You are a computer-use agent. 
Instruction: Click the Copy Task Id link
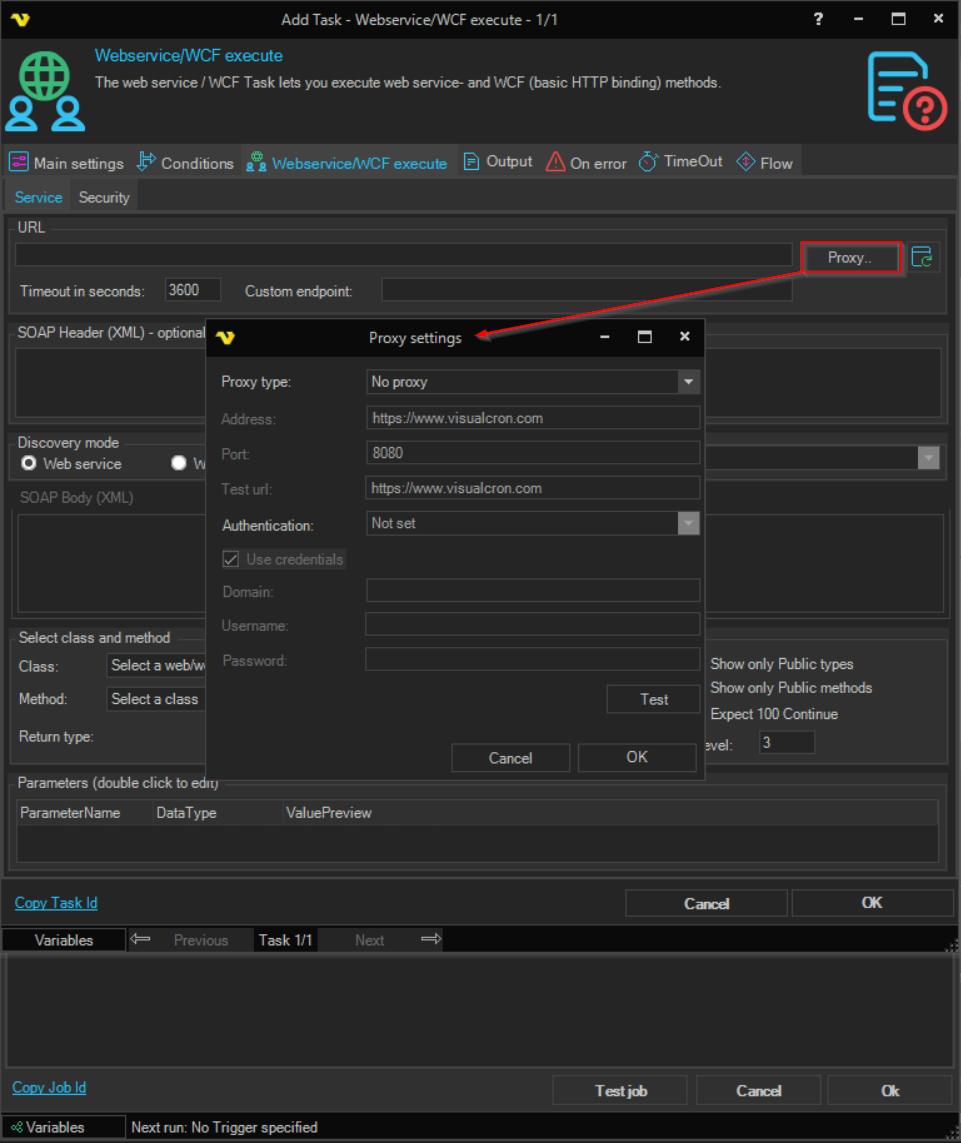pos(56,903)
